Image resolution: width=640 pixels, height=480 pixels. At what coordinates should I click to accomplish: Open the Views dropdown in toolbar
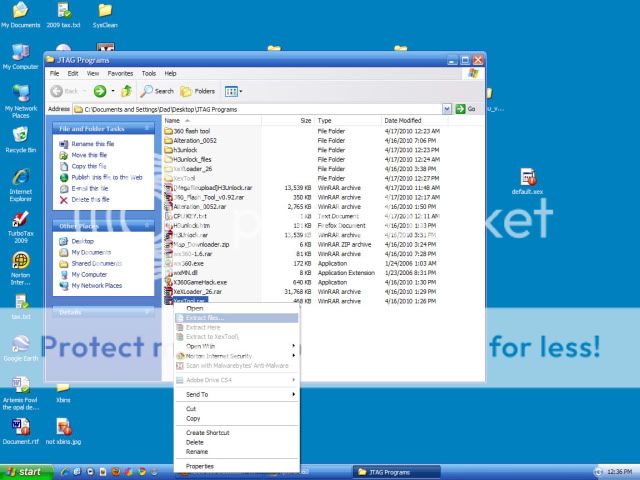(233, 91)
